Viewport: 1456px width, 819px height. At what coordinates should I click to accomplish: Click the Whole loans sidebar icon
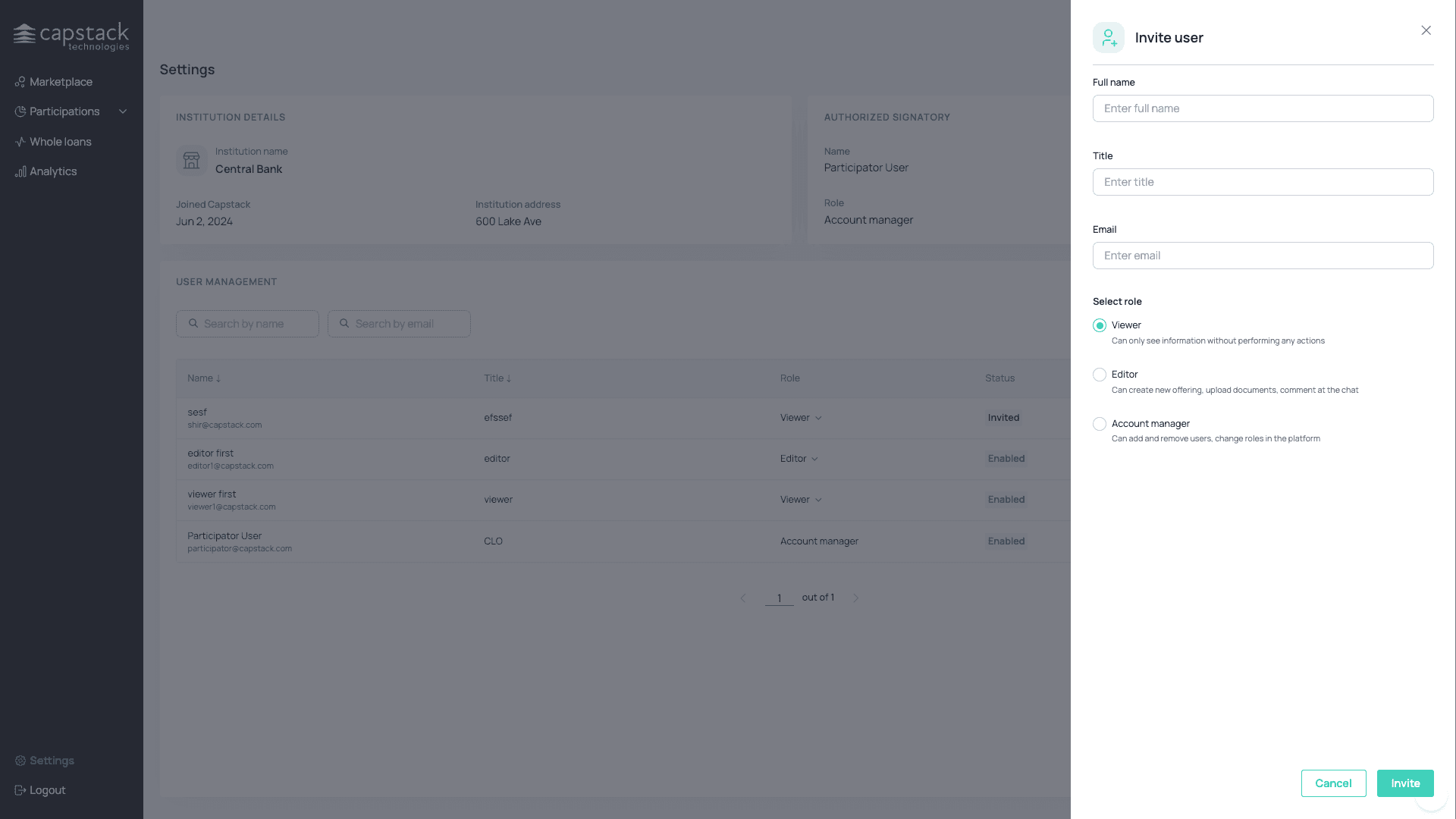point(20,142)
